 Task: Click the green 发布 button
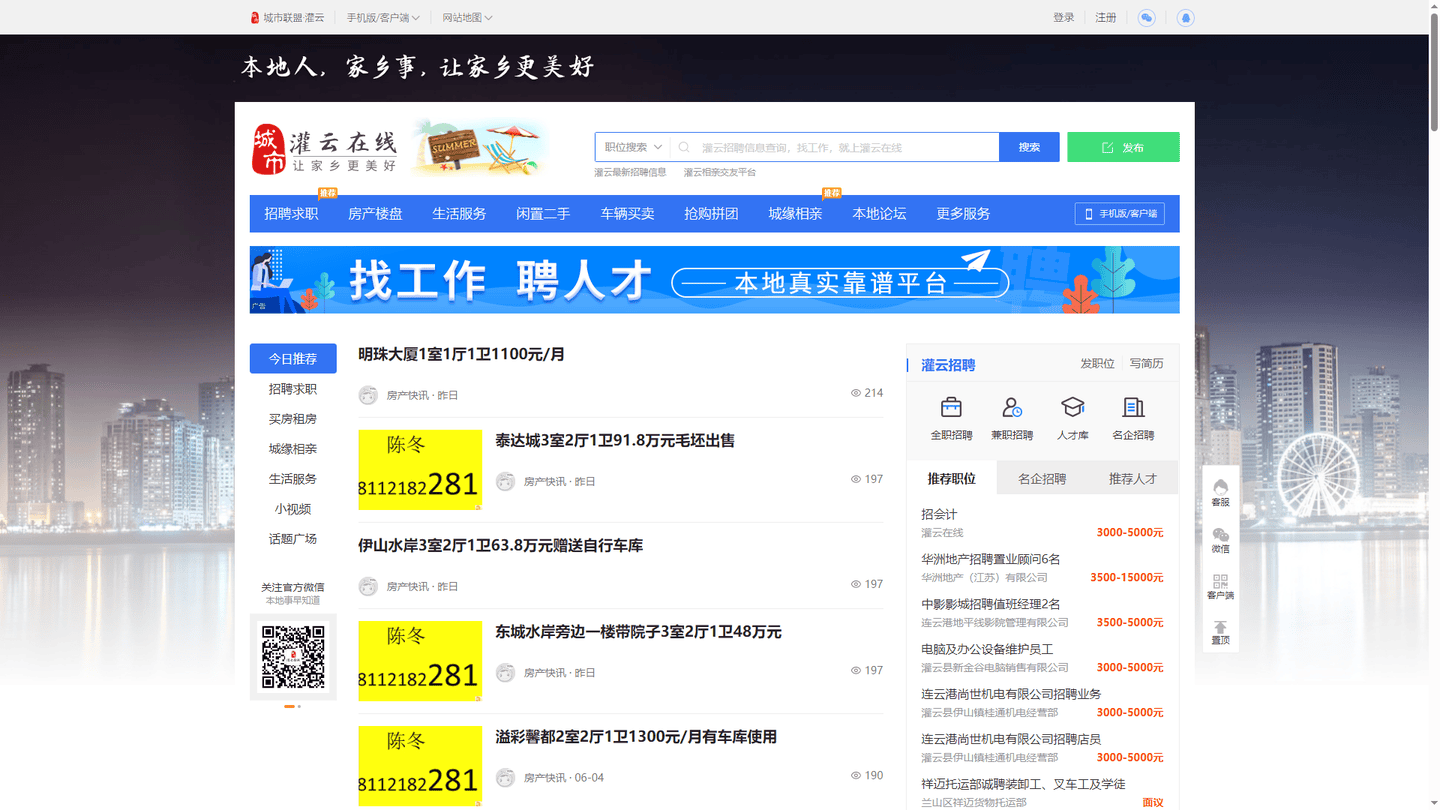[x=1123, y=147]
